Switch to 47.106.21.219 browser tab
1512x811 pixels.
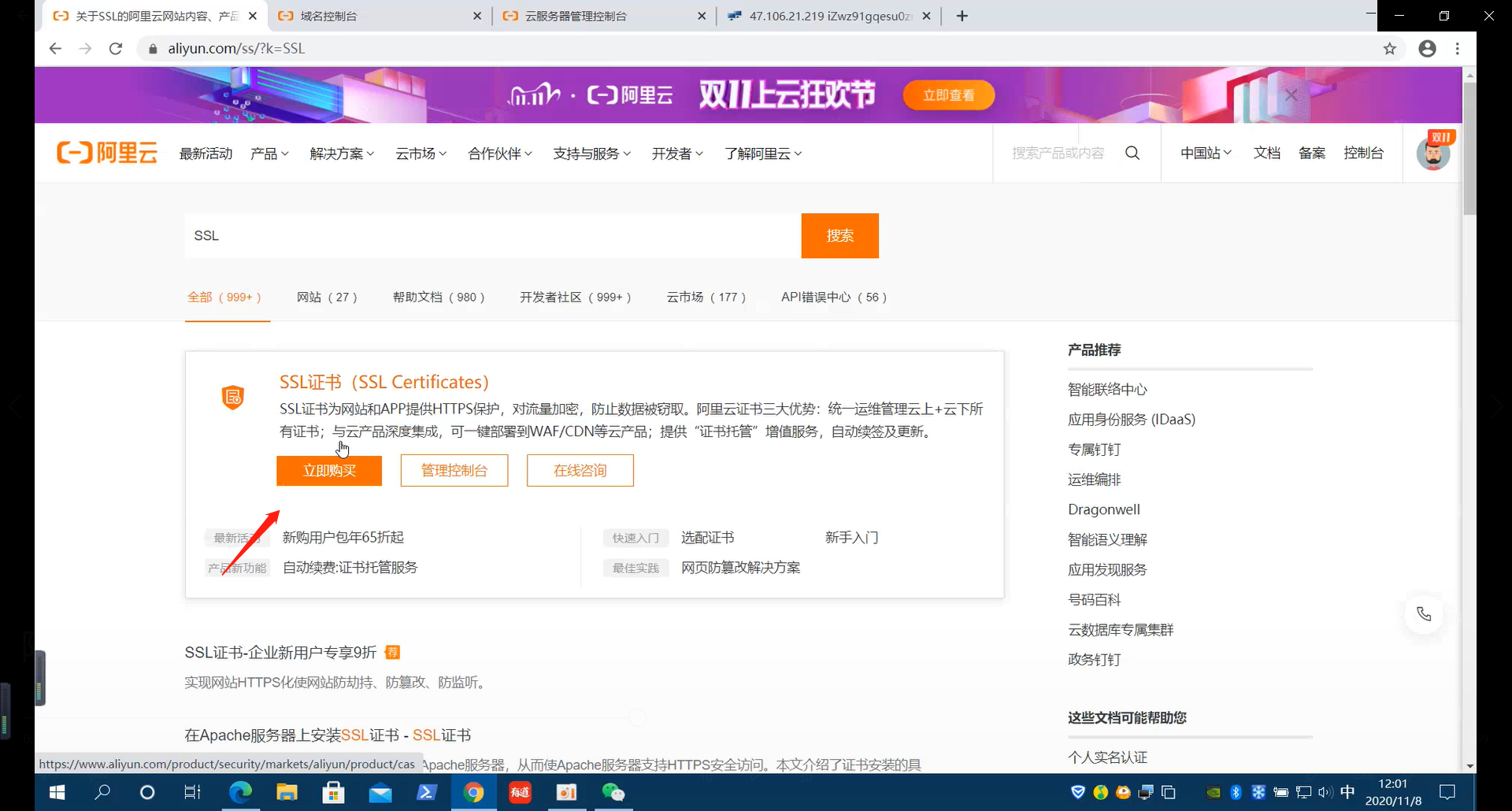[829, 16]
